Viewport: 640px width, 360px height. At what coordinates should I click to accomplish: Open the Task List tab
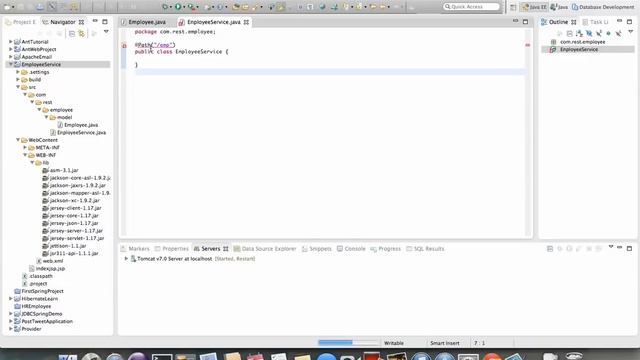(596, 22)
